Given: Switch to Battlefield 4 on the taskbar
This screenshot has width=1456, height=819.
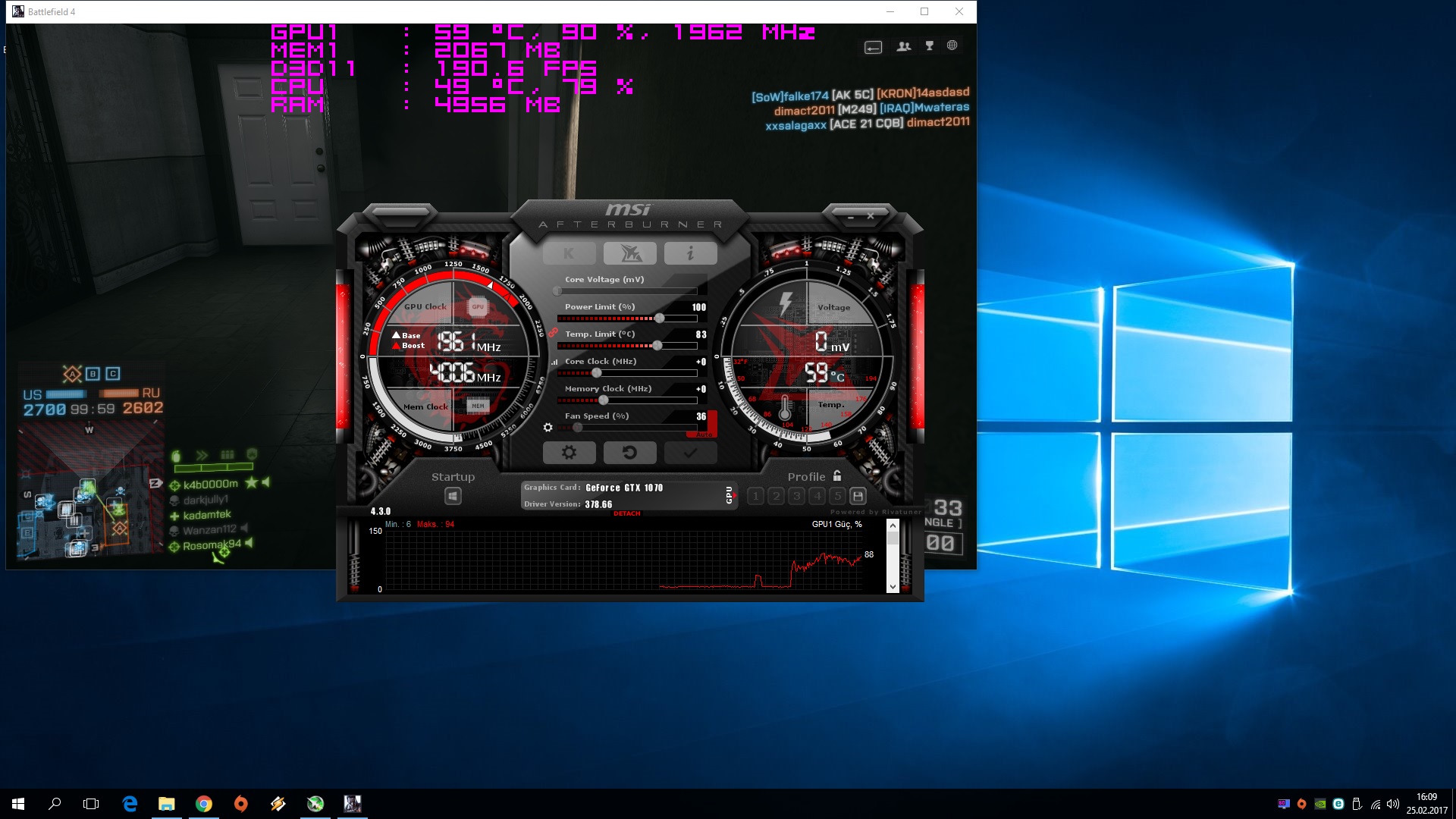Looking at the screenshot, I should pos(353,804).
